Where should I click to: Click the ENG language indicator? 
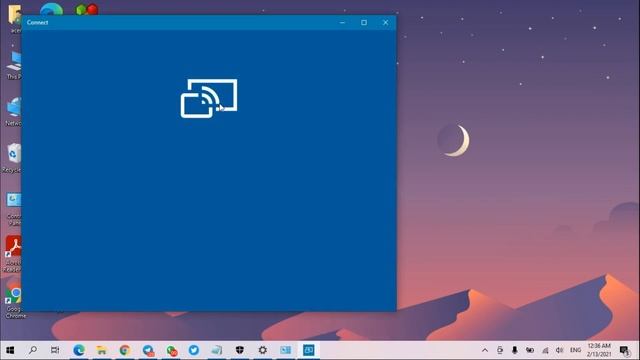pyautogui.click(x=576, y=350)
